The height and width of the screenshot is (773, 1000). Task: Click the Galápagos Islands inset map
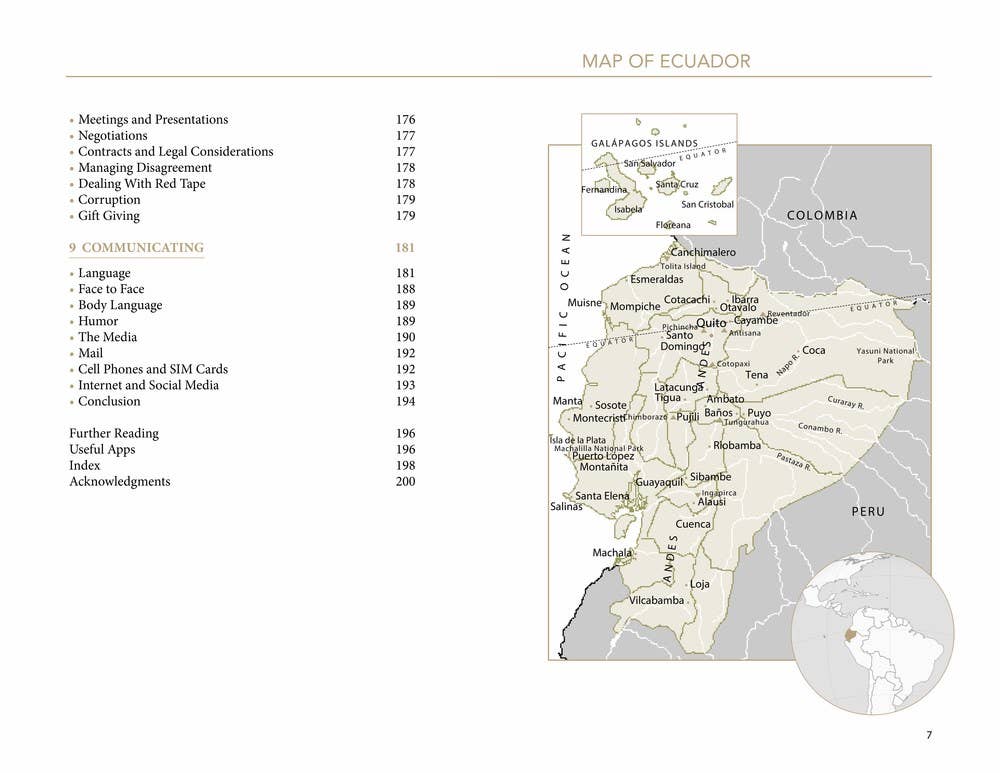(x=659, y=174)
